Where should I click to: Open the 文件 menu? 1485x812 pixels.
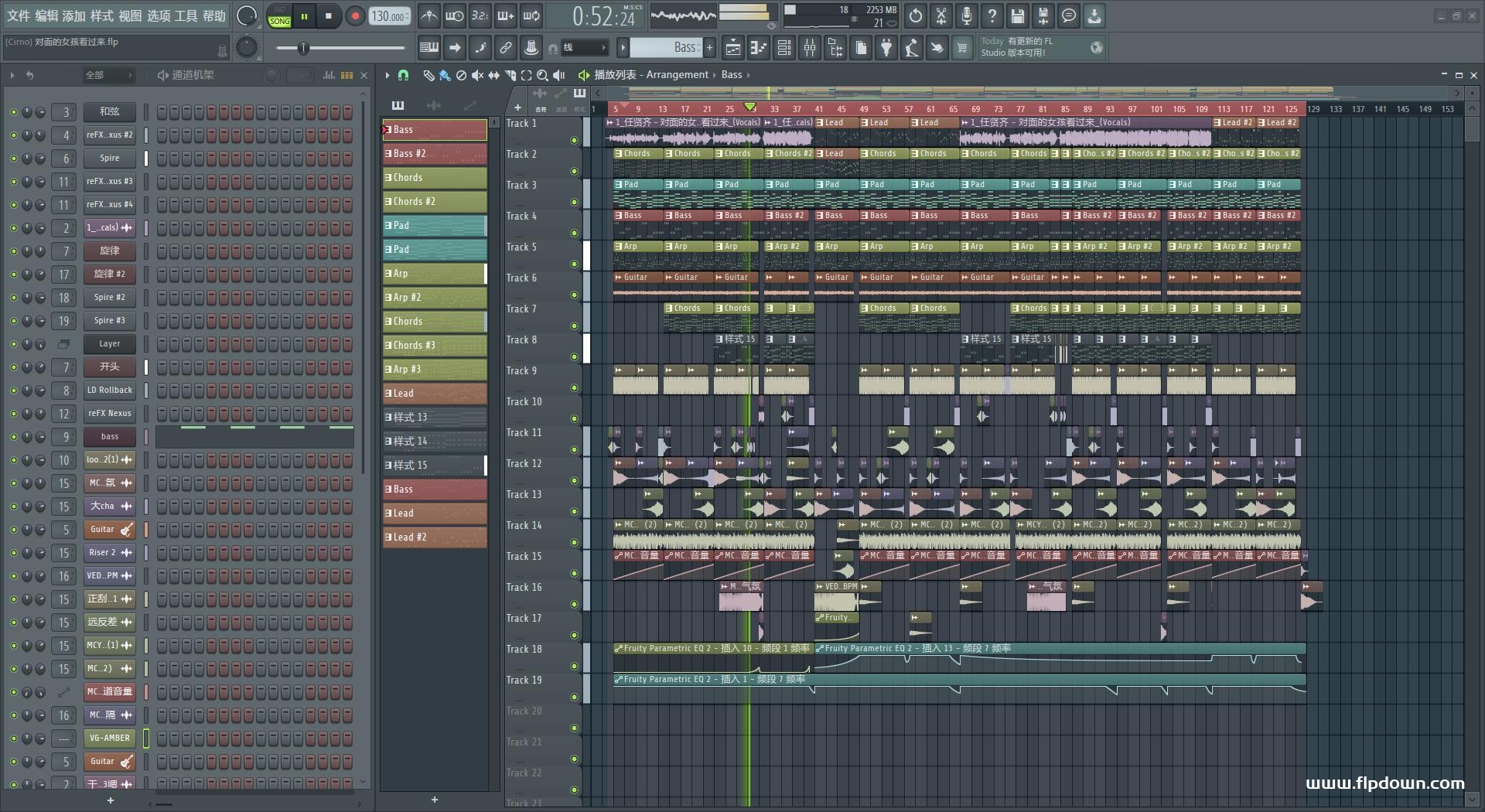(x=19, y=15)
